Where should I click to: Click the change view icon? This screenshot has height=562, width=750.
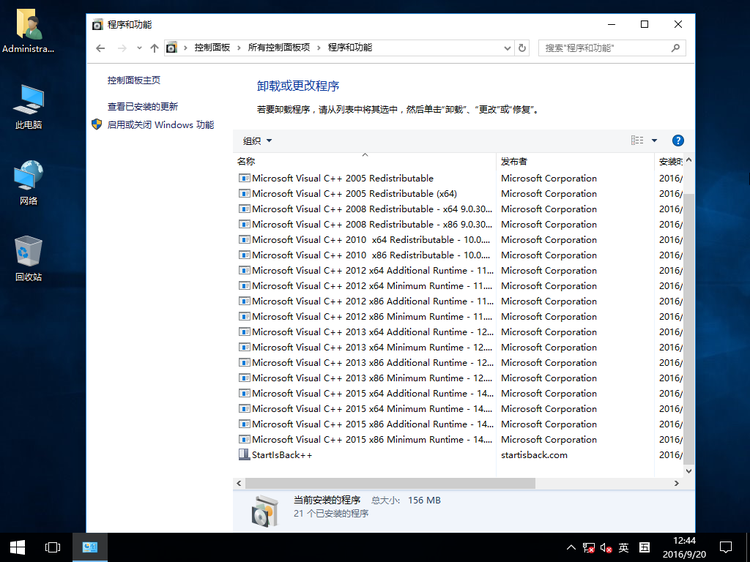[637, 140]
